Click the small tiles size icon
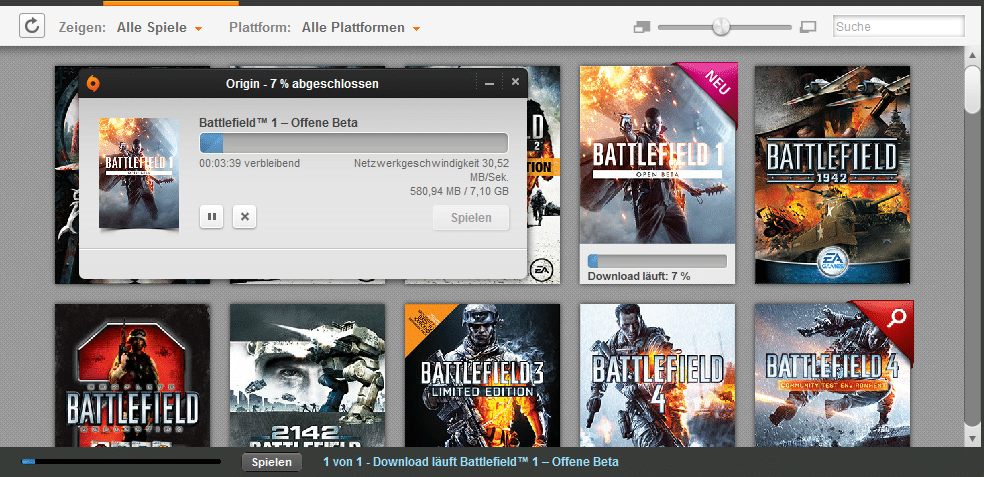The height and width of the screenshot is (477, 984). coord(642,27)
